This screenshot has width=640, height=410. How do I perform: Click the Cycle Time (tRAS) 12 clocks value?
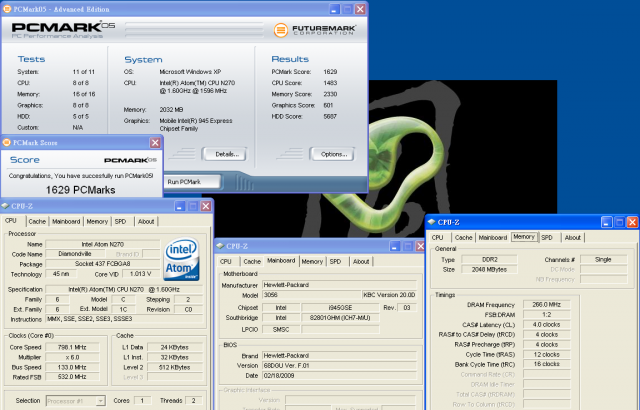(x=547, y=355)
